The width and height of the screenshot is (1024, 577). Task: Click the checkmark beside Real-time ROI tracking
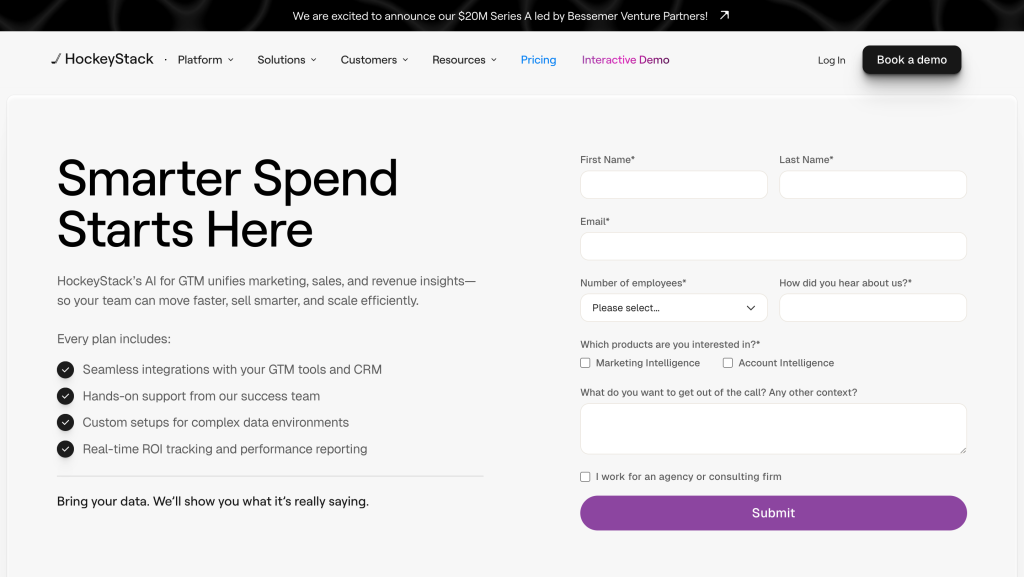point(65,449)
